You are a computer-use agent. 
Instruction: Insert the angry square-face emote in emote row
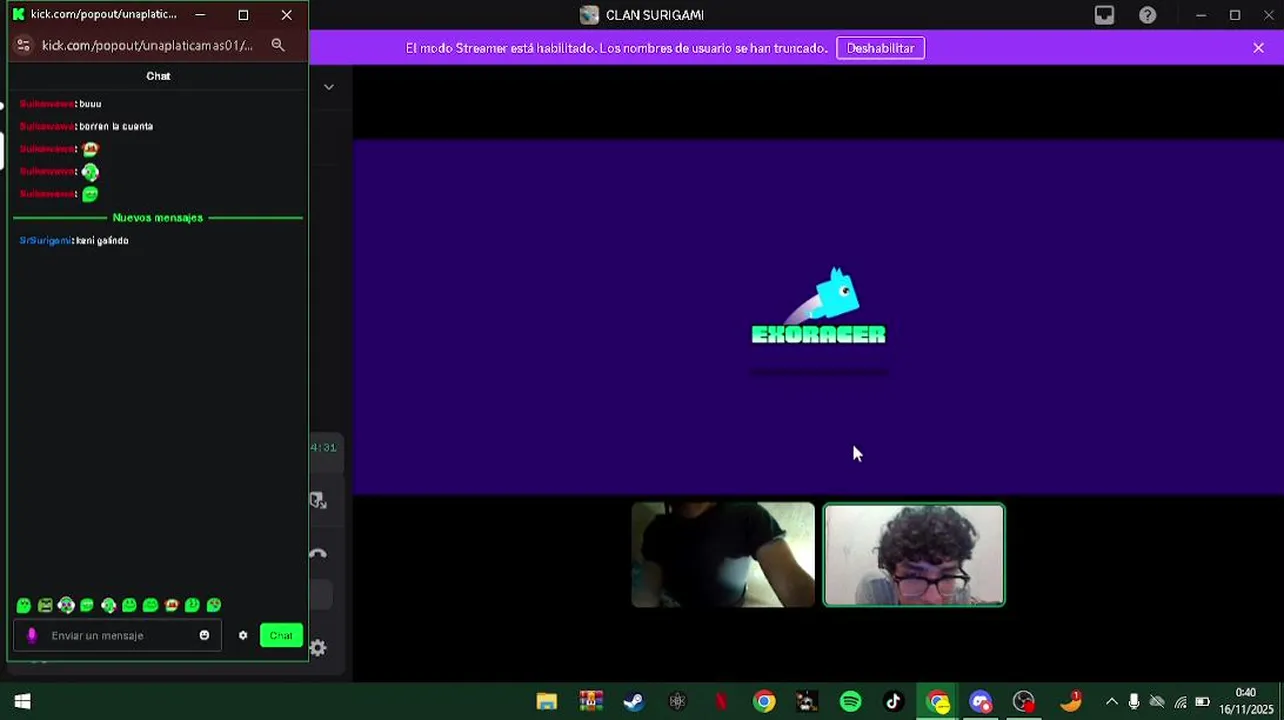(x=45, y=605)
